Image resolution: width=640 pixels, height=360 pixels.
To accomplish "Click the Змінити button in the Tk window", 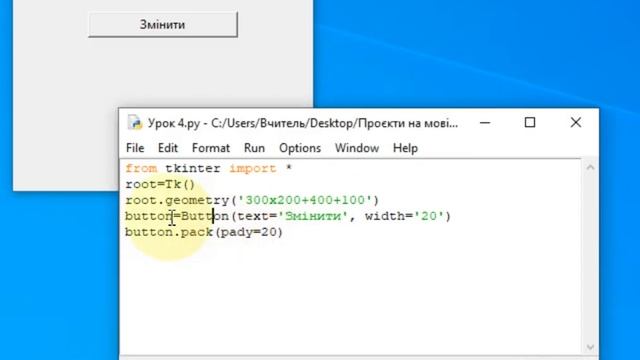I will point(163,24).
